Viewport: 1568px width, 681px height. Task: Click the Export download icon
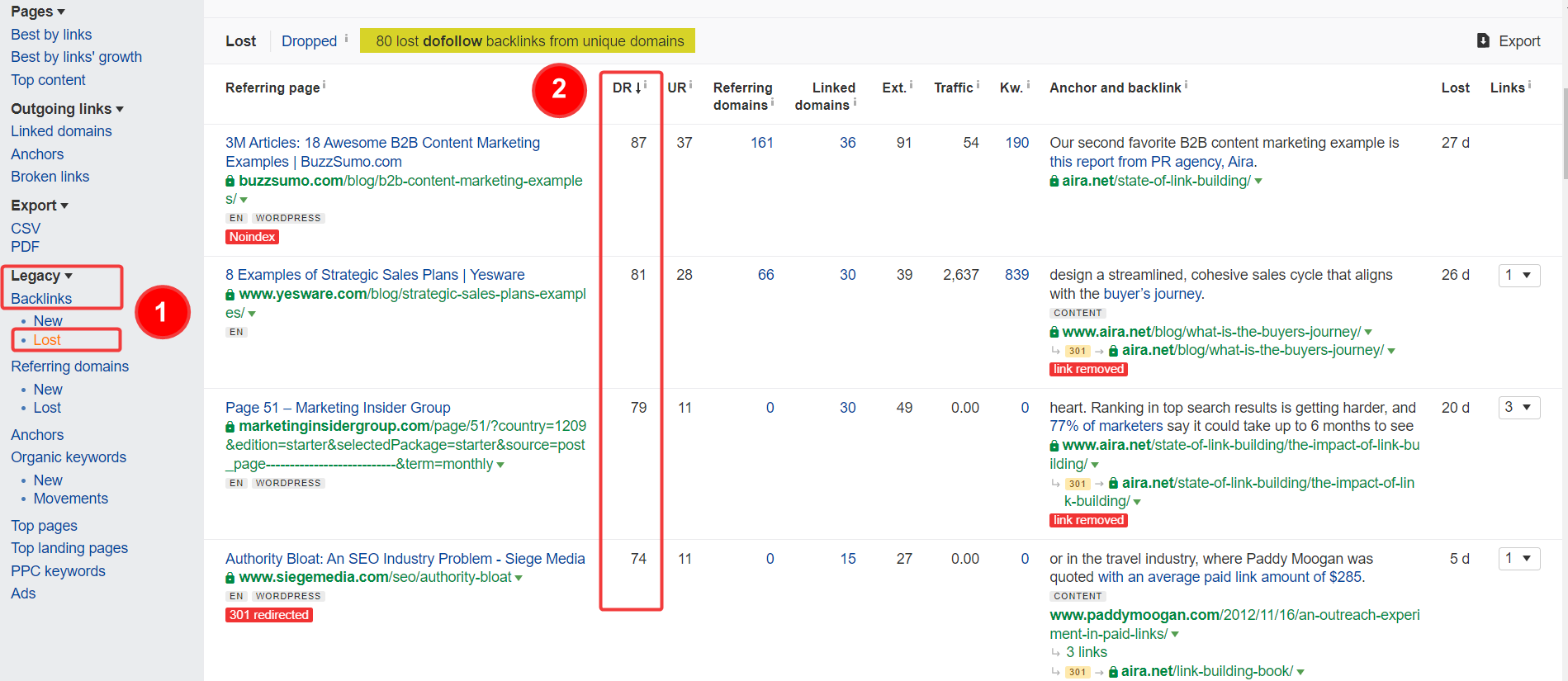tap(1483, 40)
